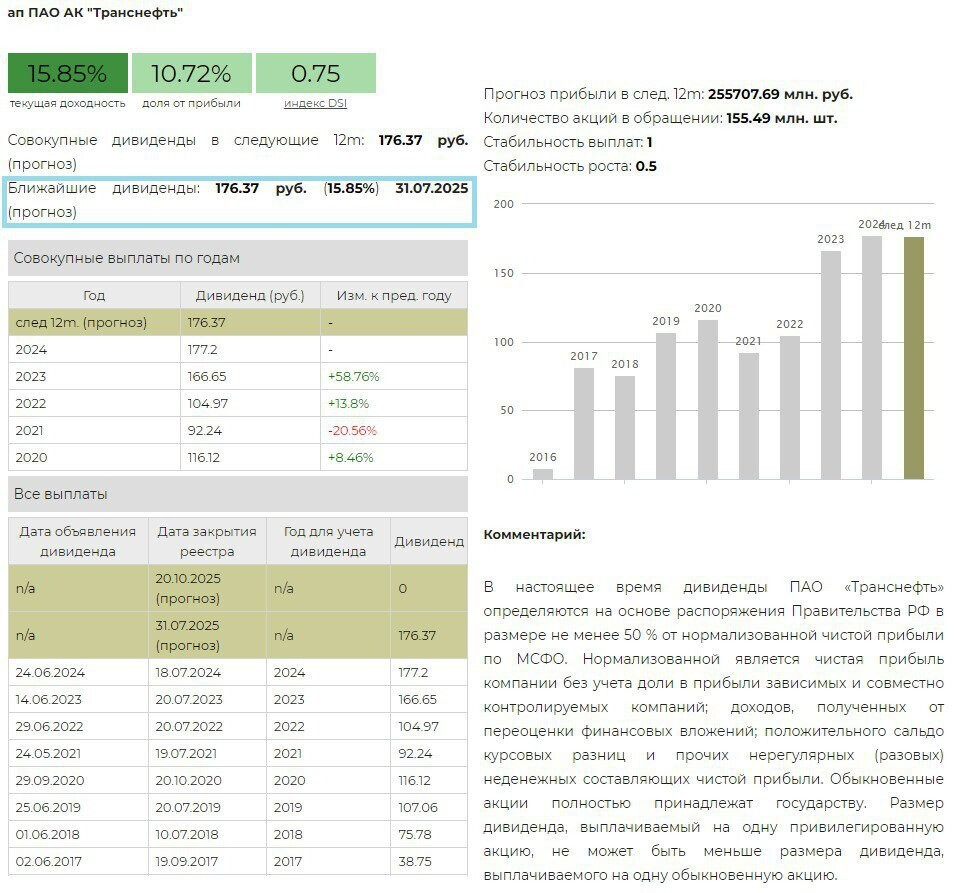Click the 2018 bar in the chart
956x893 pixels.
(625, 427)
